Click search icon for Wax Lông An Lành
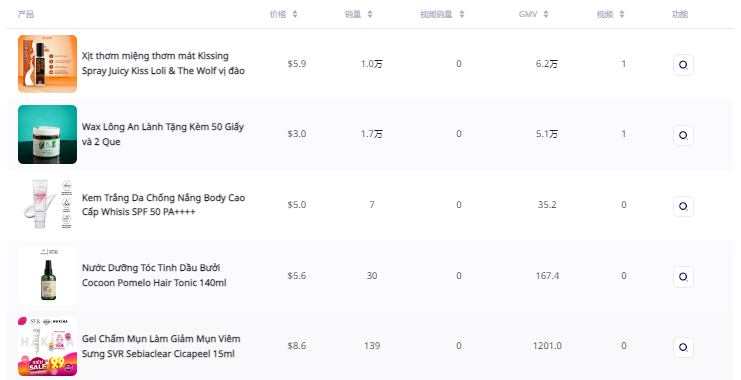 coord(683,135)
